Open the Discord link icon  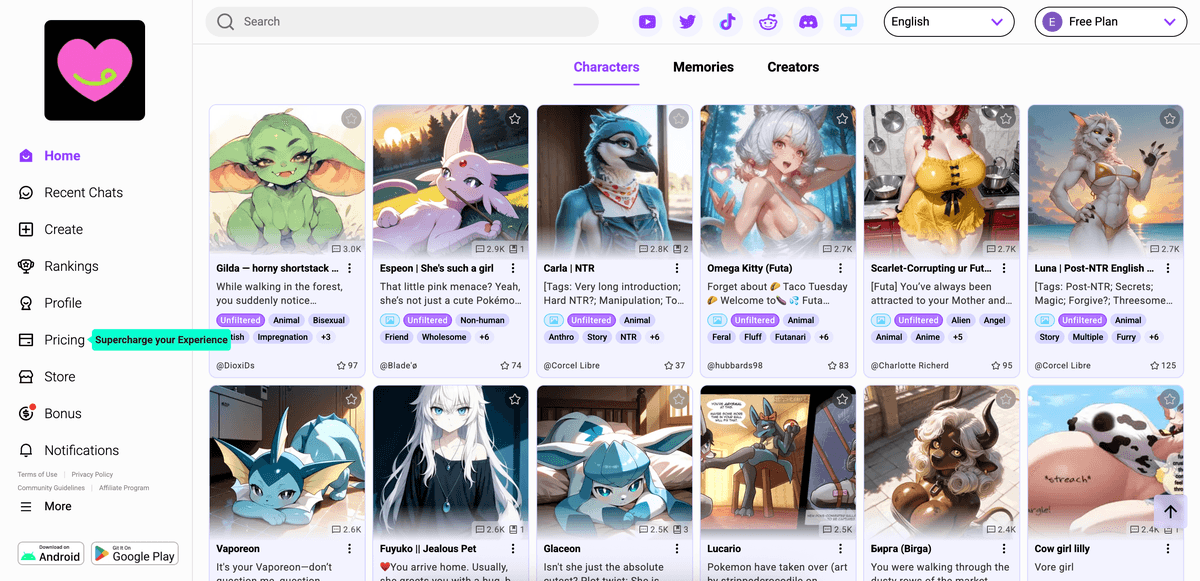tap(808, 21)
